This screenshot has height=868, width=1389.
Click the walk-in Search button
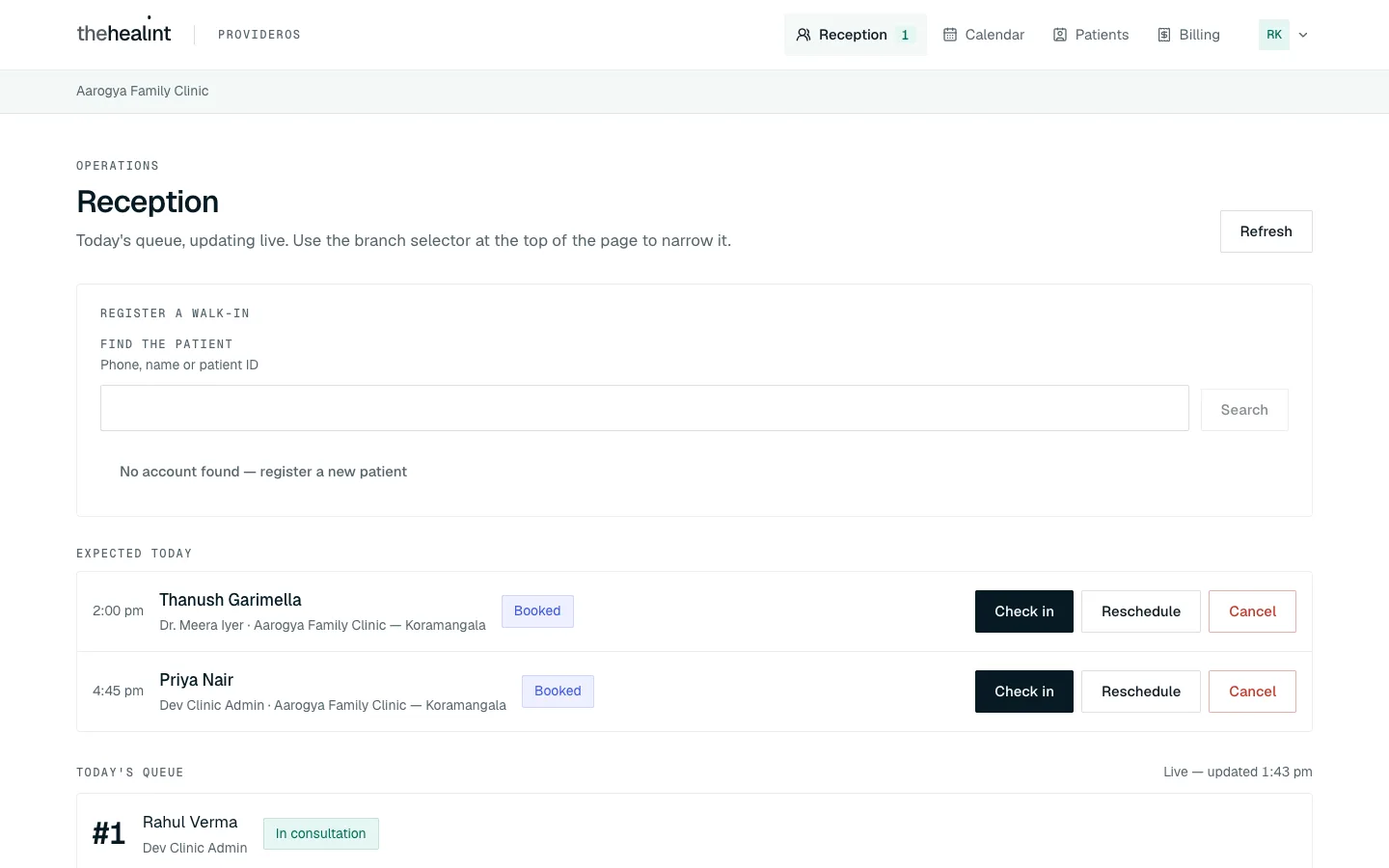click(1244, 410)
